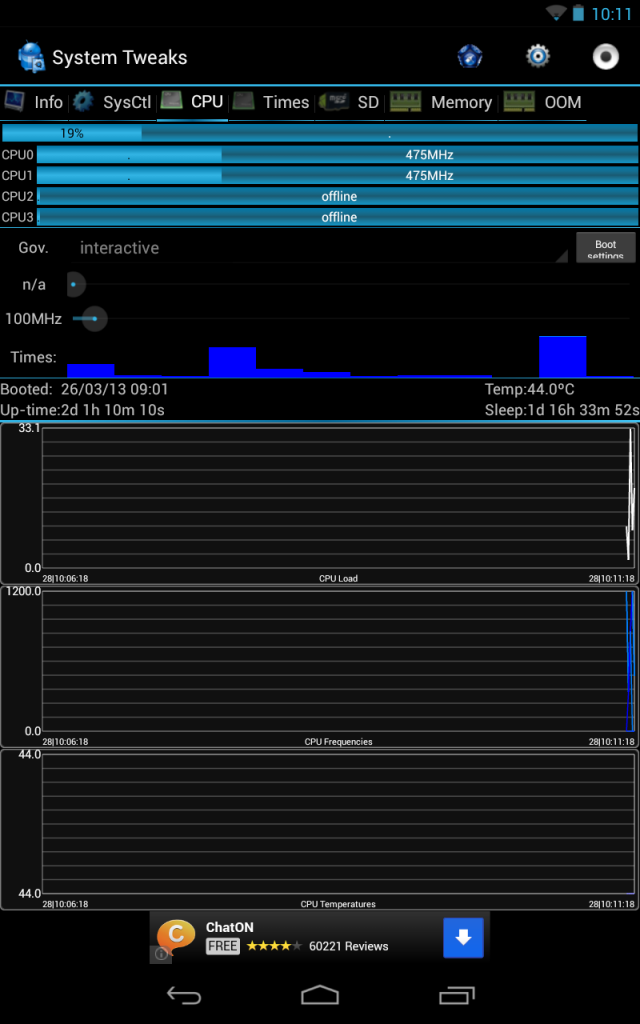Click the n/a slider handle
Image resolution: width=640 pixels, height=1024 pixels.
point(74,285)
